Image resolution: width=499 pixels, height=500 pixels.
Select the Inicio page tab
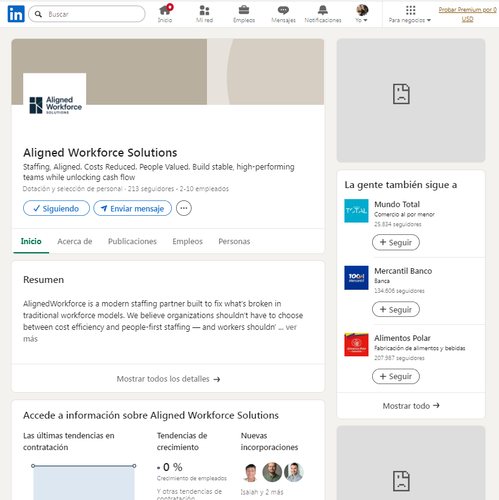tap(31, 241)
